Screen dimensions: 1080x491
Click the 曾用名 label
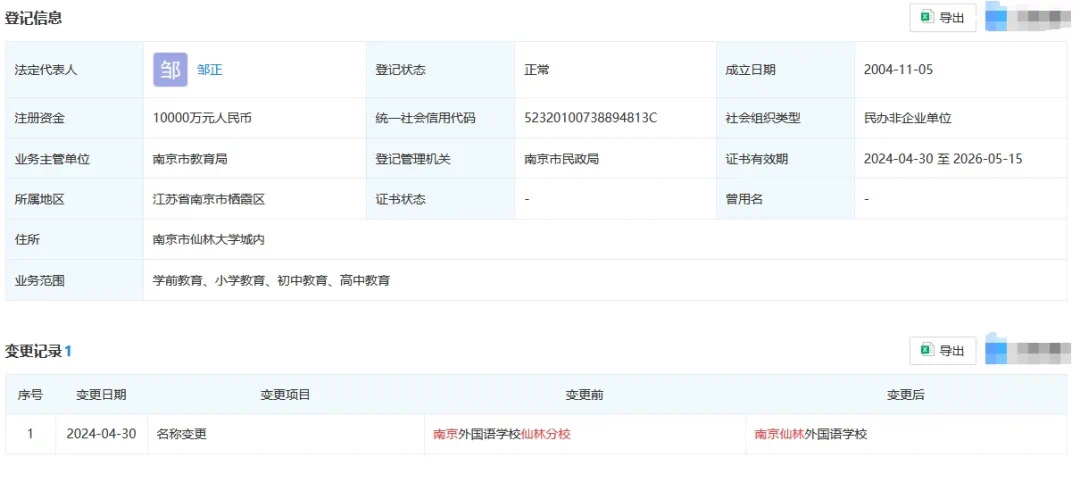pos(744,200)
